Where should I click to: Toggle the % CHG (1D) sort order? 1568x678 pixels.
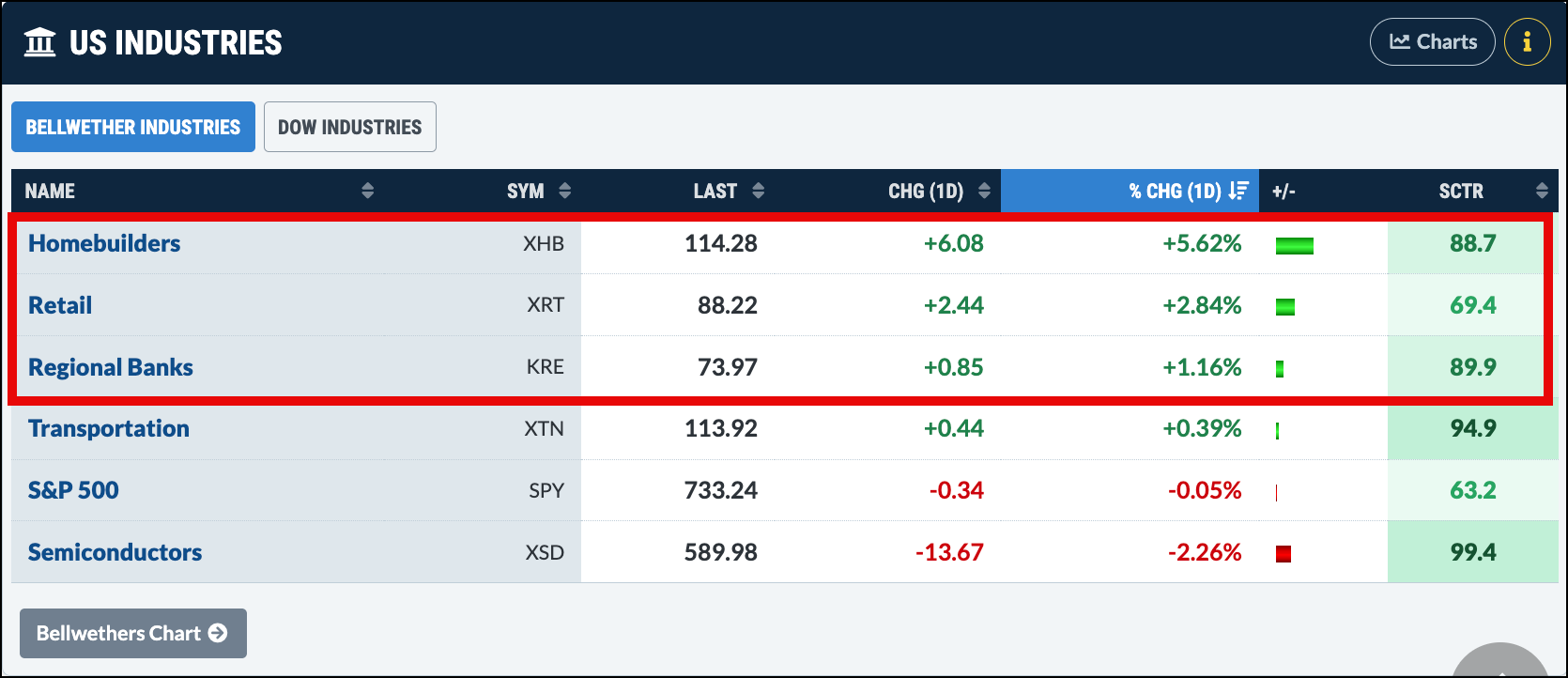point(1130,191)
